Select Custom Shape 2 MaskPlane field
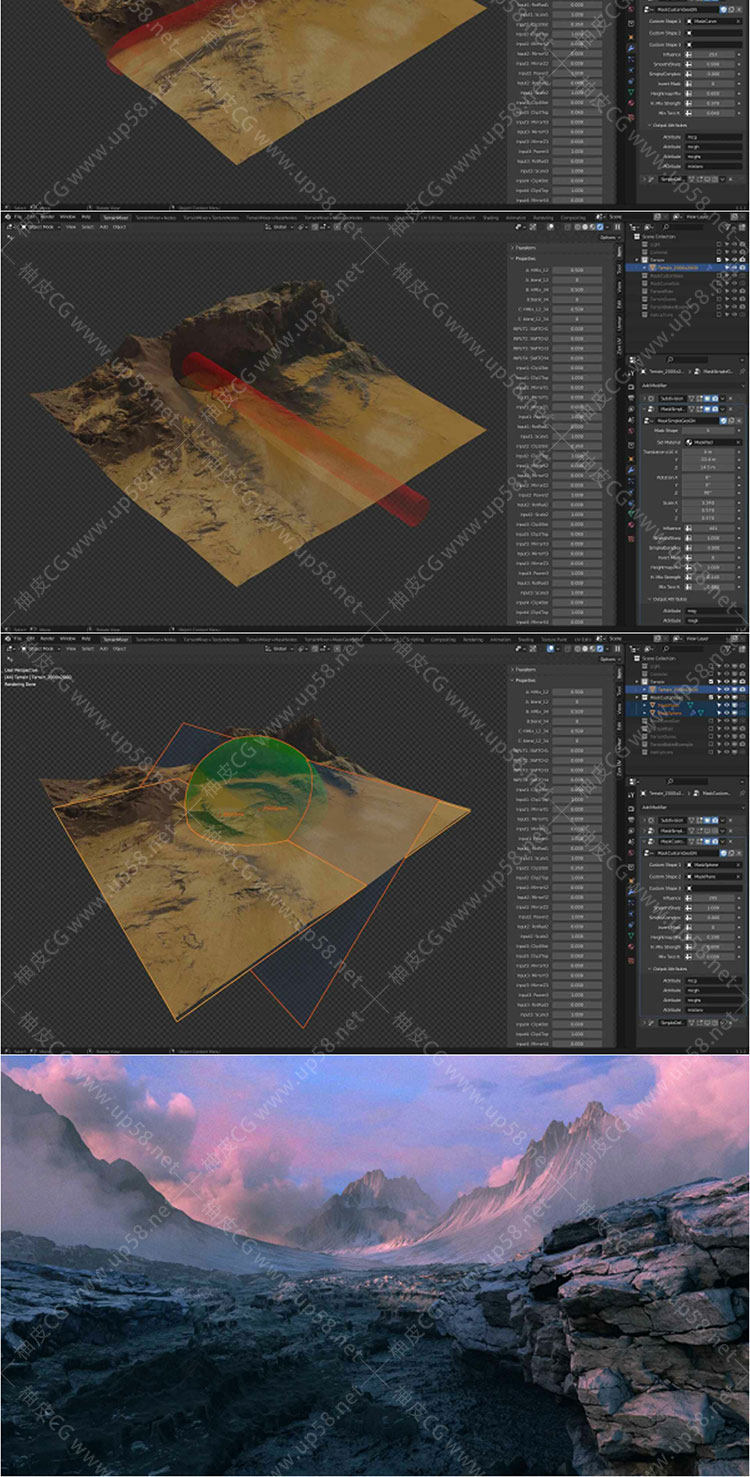The height and width of the screenshot is (1477, 750). click(714, 877)
